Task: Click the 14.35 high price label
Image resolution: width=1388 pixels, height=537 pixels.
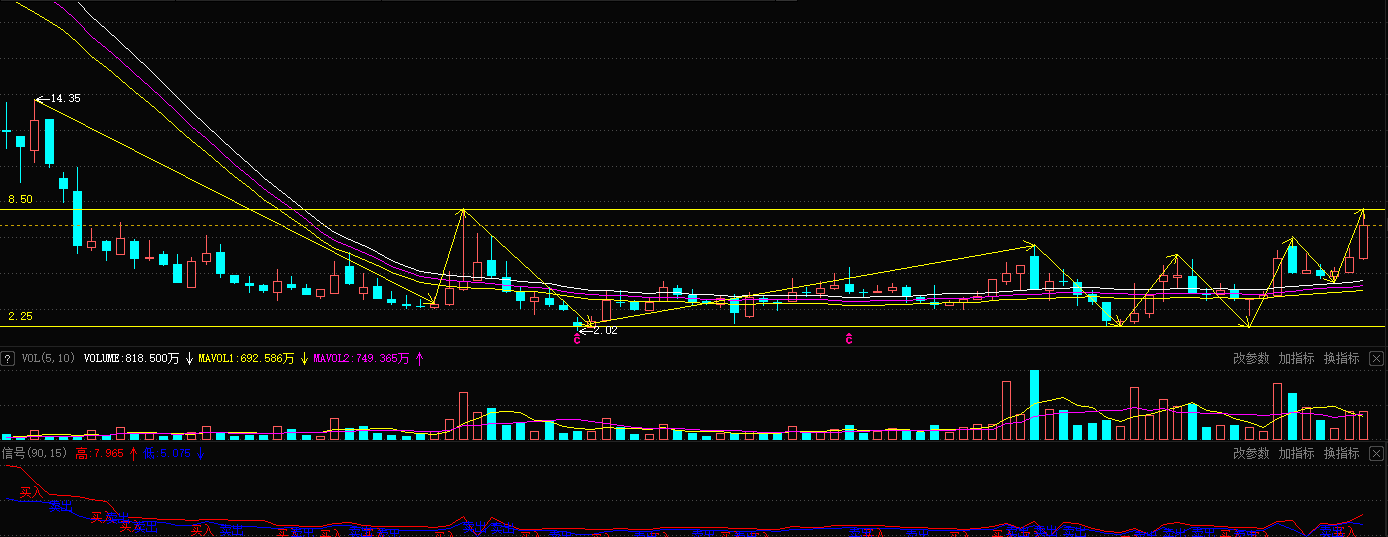Action: 65,99
